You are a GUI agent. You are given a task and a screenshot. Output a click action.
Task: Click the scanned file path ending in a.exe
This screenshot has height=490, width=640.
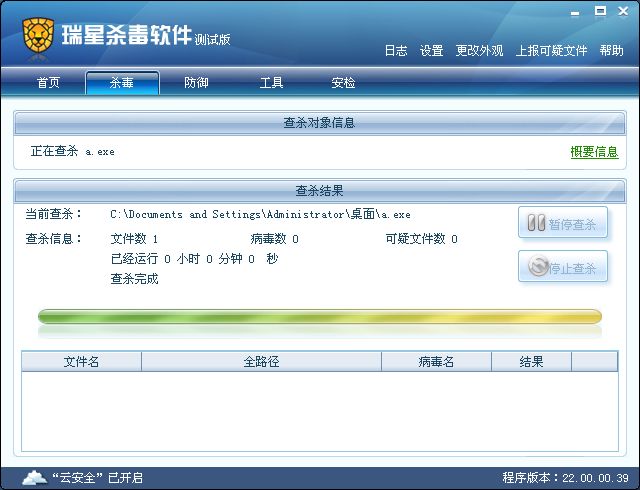coord(260,214)
